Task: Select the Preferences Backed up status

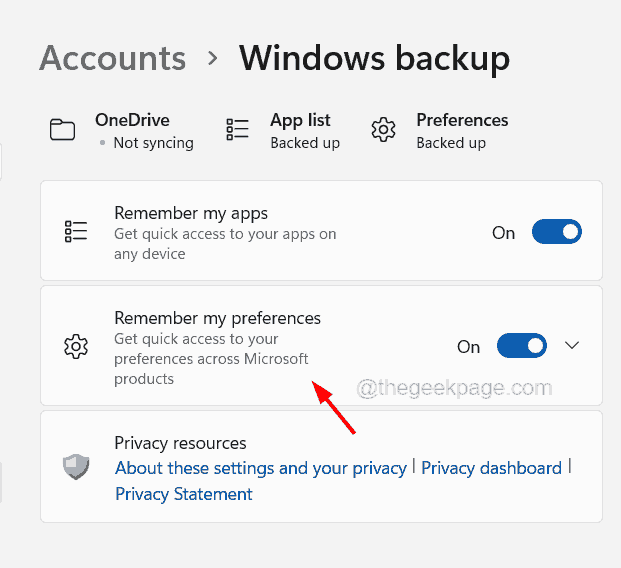Action: click(451, 143)
